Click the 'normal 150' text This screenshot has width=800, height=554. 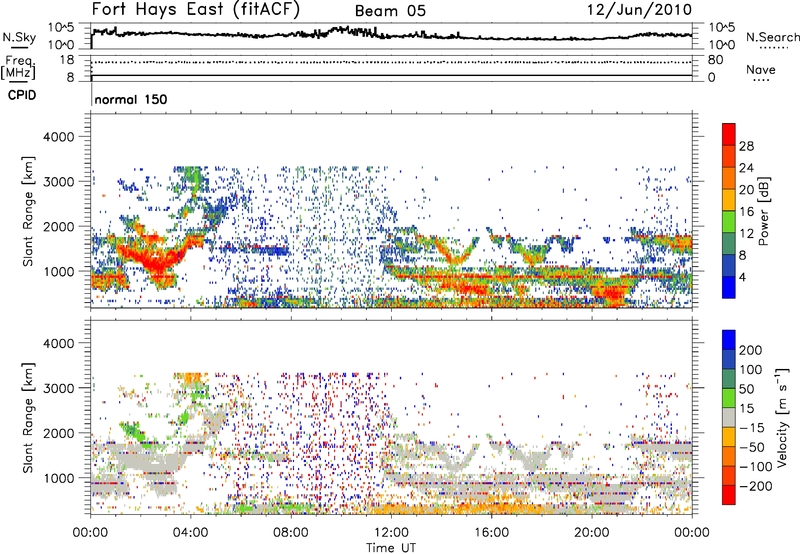pyautogui.click(x=131, y=99)
